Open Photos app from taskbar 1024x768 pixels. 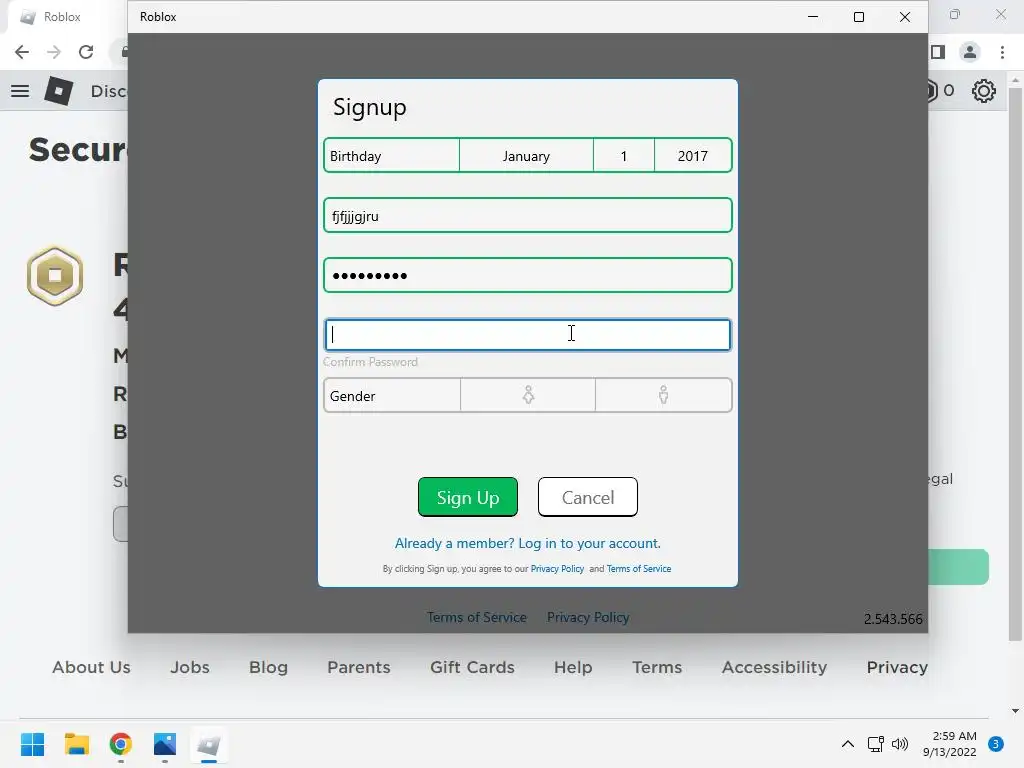165,744
